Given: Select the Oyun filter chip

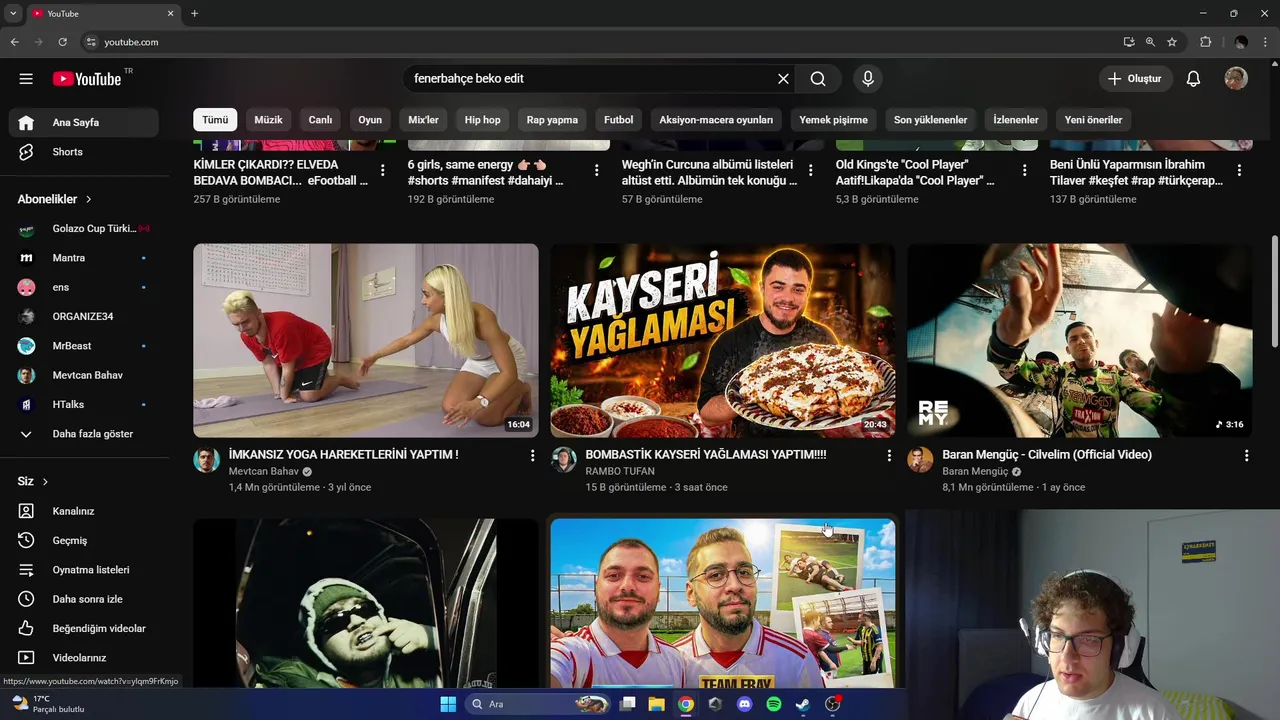Looking at the screenshot, I should (370, 120).
